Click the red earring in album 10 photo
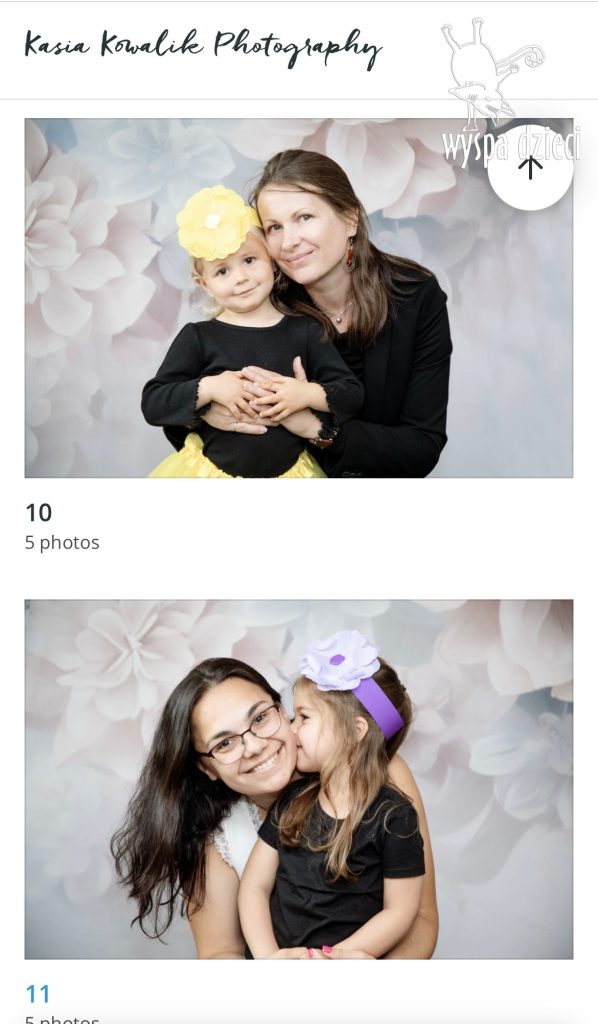The image size is (598, 1024). pos(350,253)
